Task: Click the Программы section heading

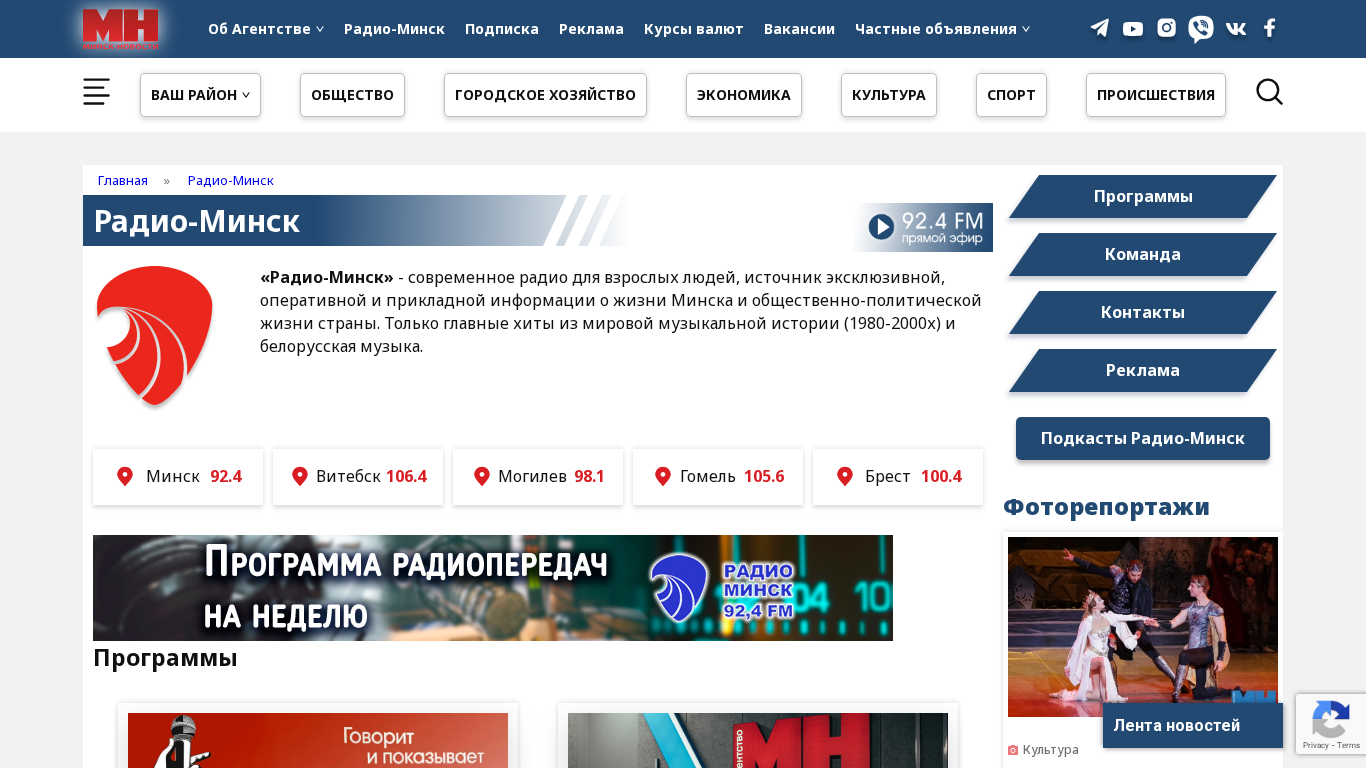Action: point(165,658)
